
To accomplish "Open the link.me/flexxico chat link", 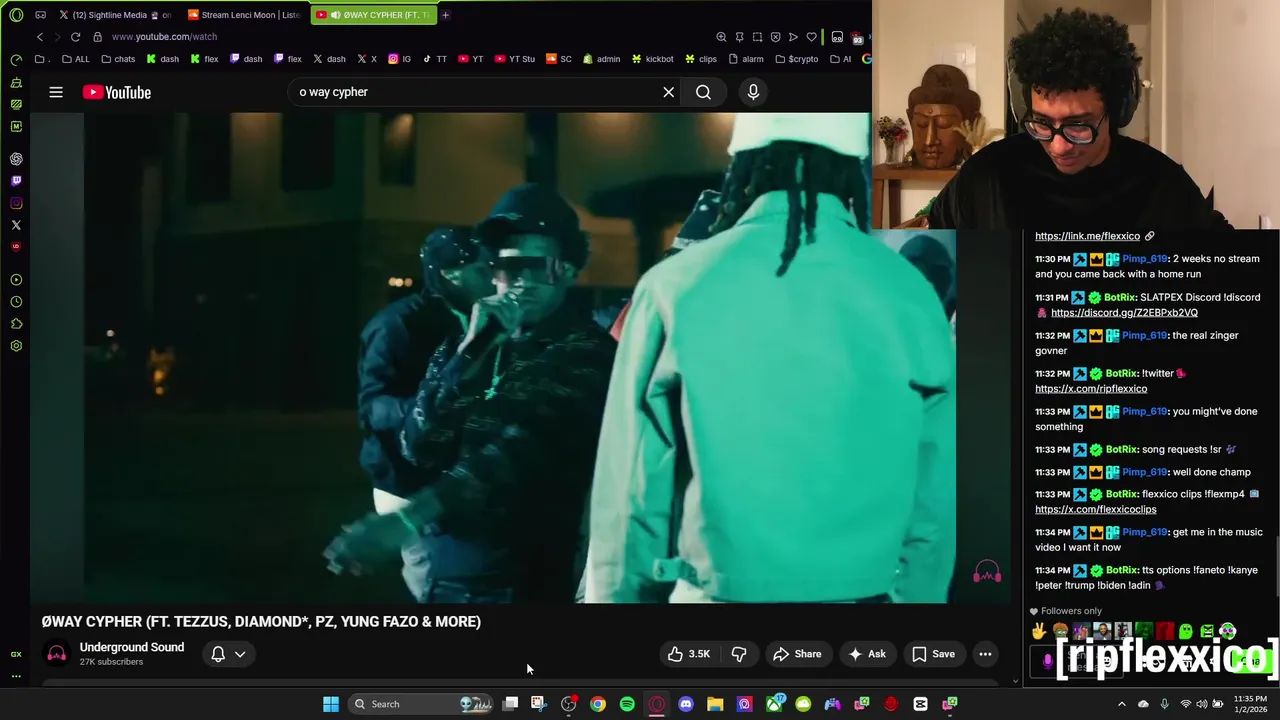I will tap(1087, 236).
